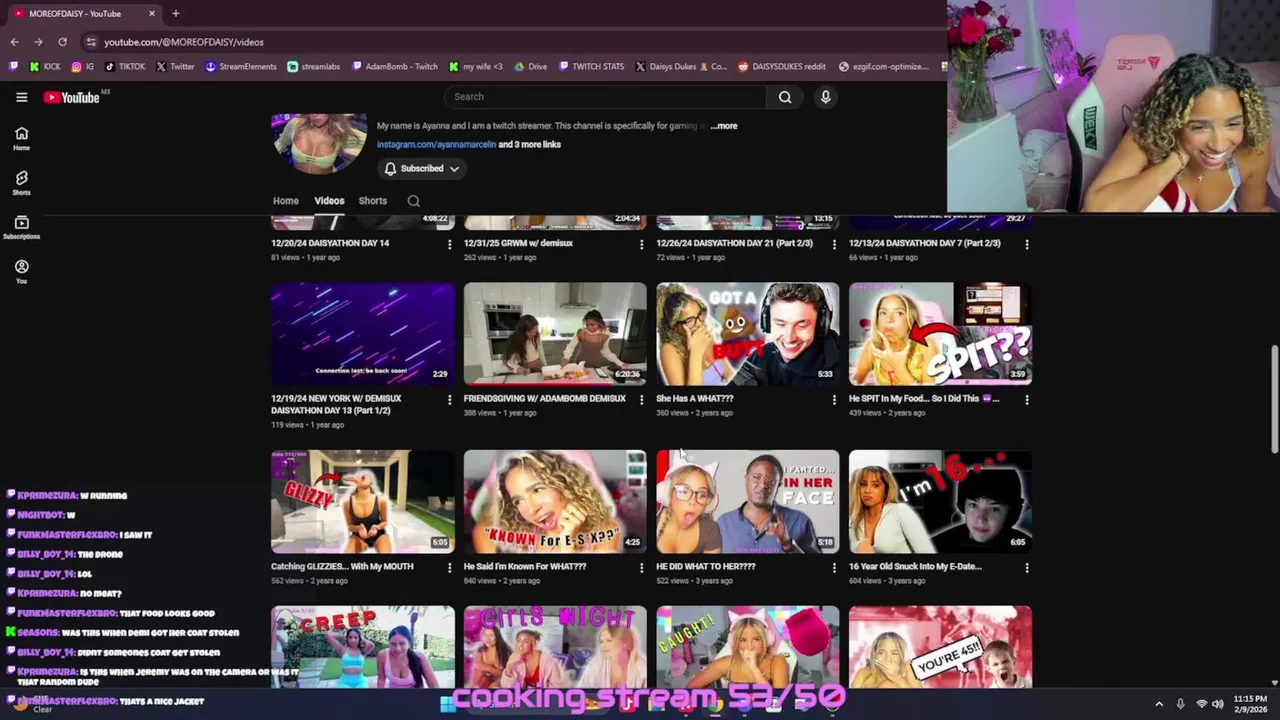Switch to the channel Home tab
The width and height of the screenshot is (1280, 720).
pyautogui.click(x=286, y=201)
